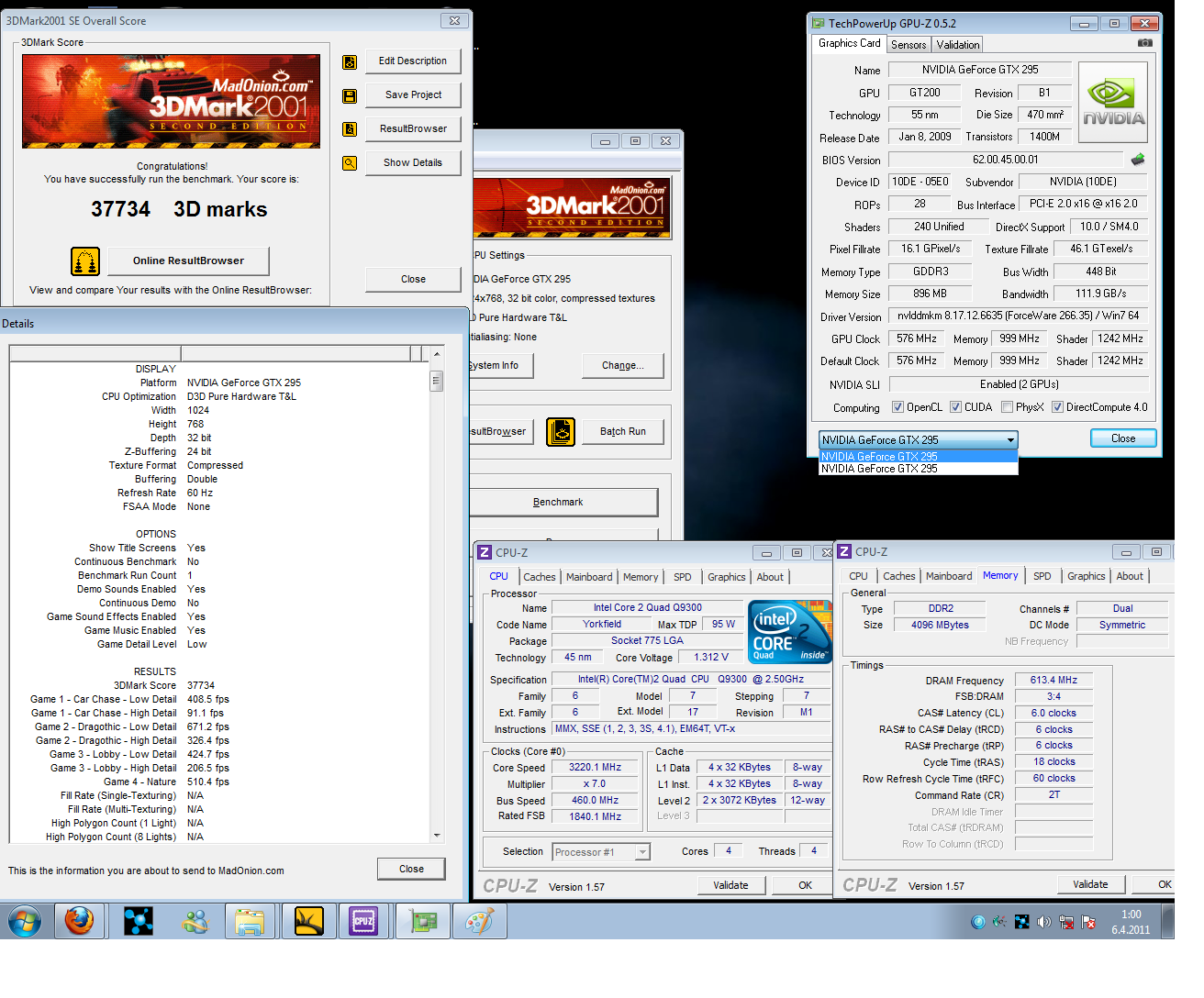Click the details list scroll down arrow

(437, 836)
